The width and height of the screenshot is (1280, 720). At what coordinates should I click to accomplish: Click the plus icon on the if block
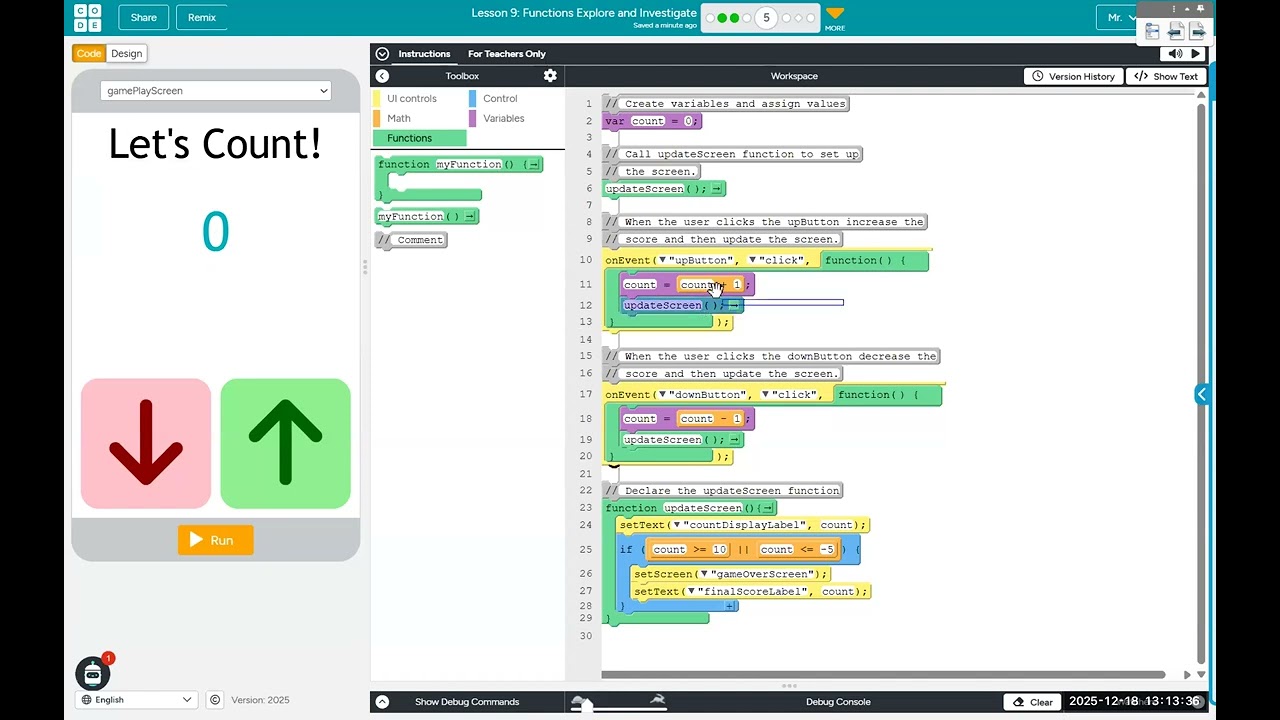point(730,606)
